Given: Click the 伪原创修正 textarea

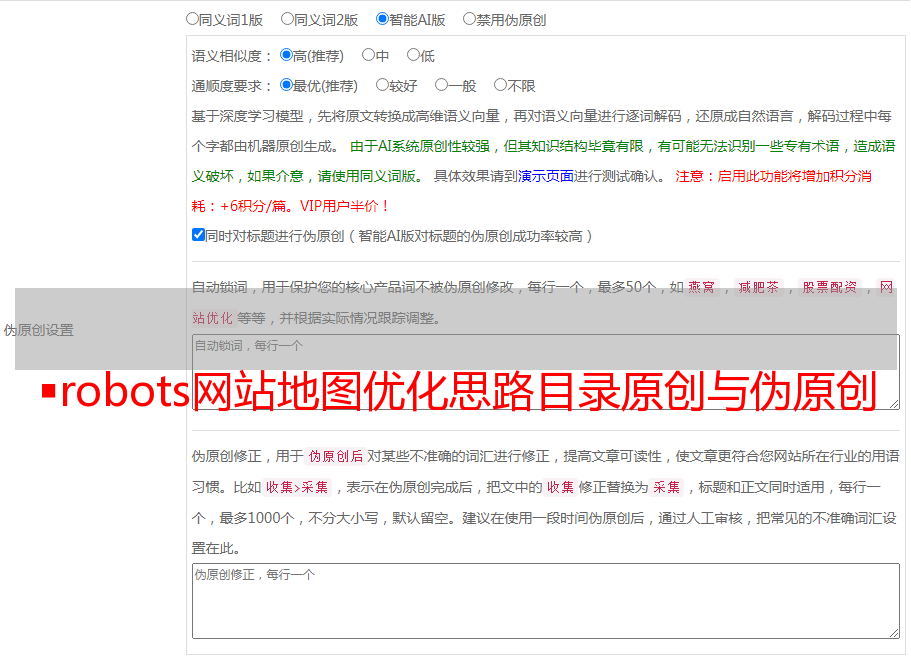Looking at the screenshot, I should point(546,601).
